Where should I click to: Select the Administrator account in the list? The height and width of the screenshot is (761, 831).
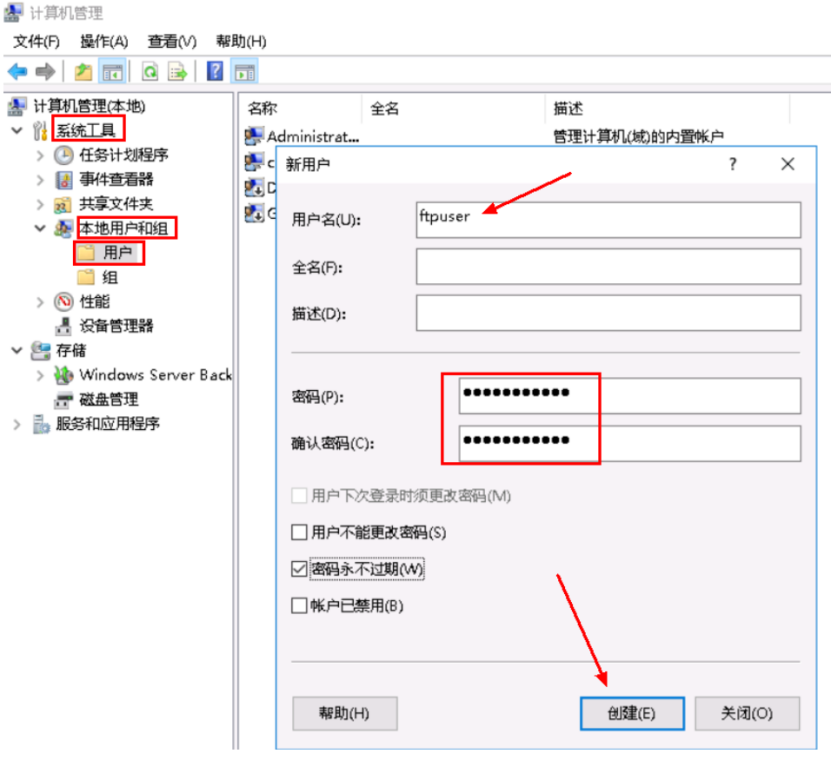tap(312, 136)
